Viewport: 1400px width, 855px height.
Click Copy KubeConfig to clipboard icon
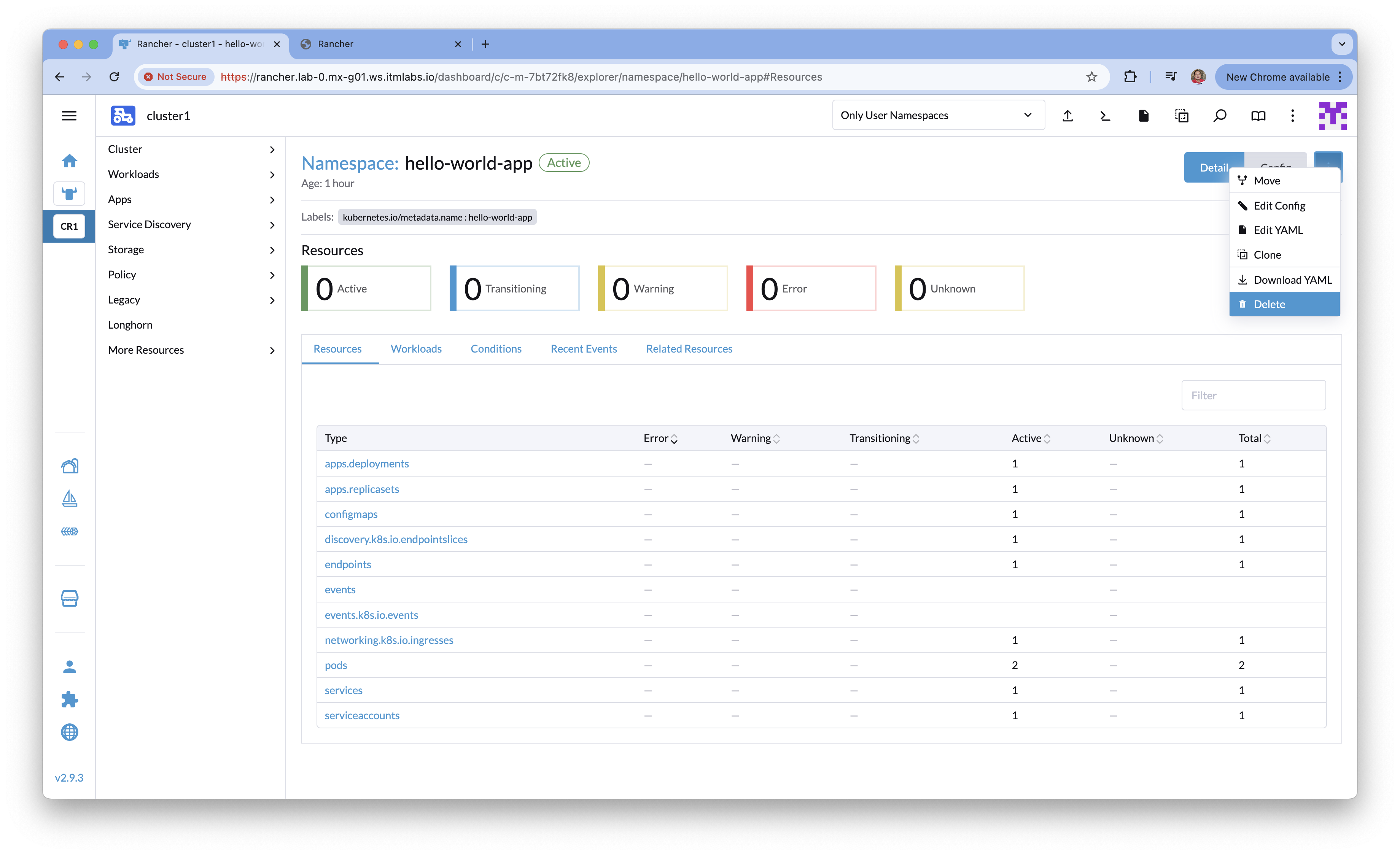point(1181,116)
